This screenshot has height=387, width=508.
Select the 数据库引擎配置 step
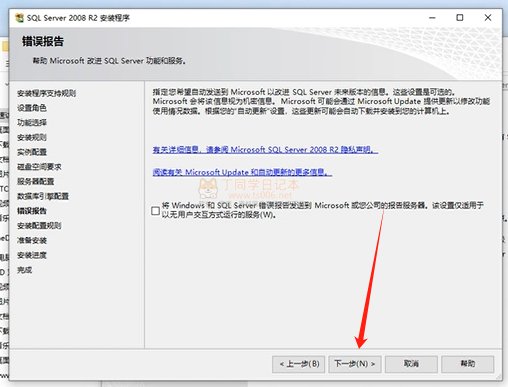pyautogui.click(x=43, y=196)
